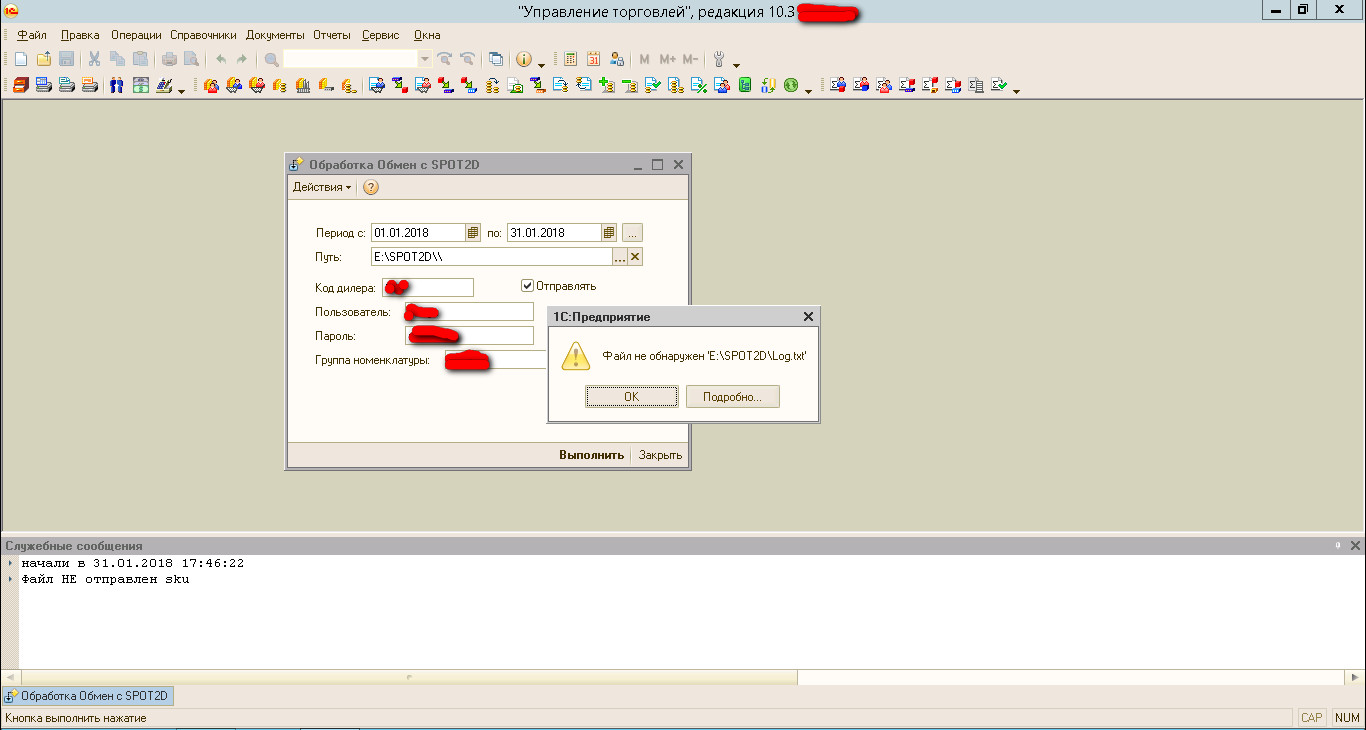Open the Файл menu

click(x=32, y=35)
